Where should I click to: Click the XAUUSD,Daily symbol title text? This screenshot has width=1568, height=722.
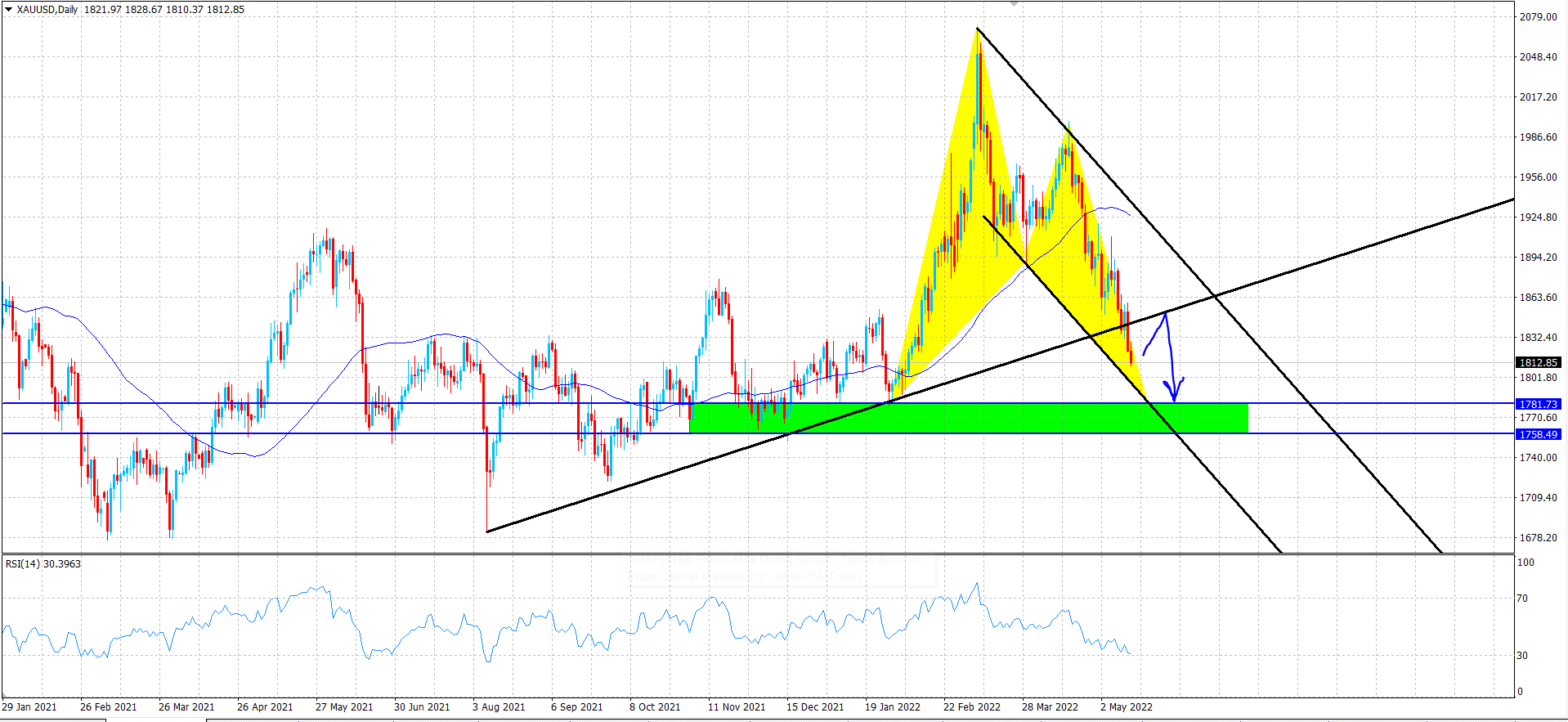click(x=47, y=10)
